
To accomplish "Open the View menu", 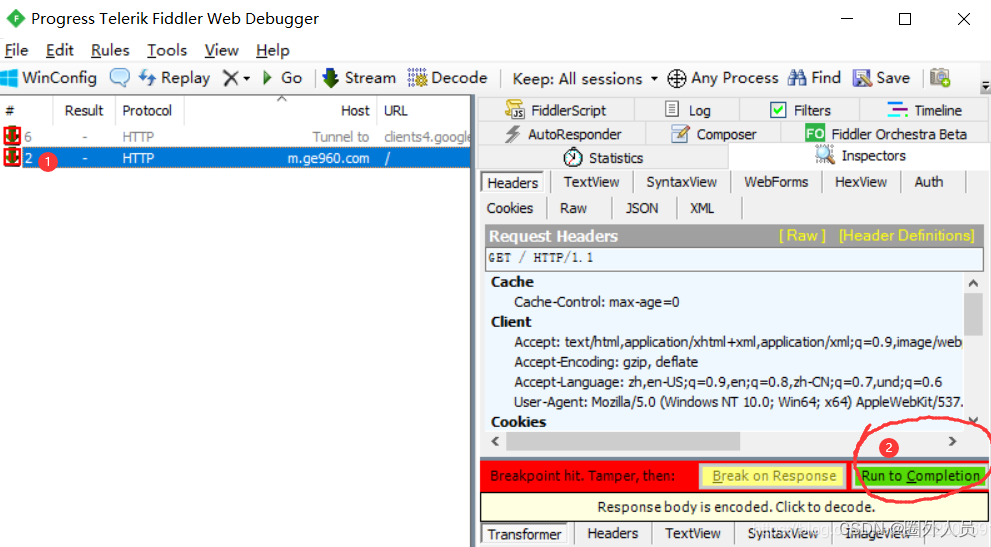I will tap(221, 50).
